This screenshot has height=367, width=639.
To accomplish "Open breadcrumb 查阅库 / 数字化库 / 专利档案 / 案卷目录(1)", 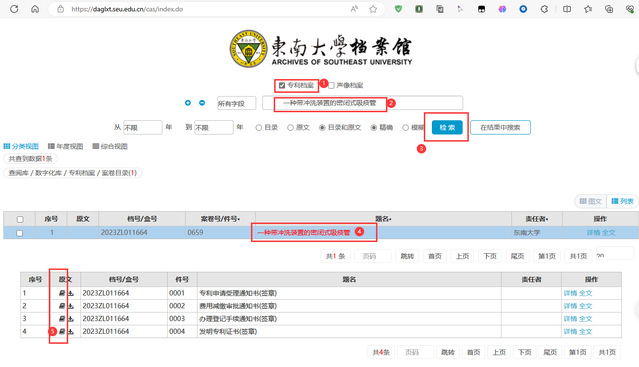I will (73, 173).
